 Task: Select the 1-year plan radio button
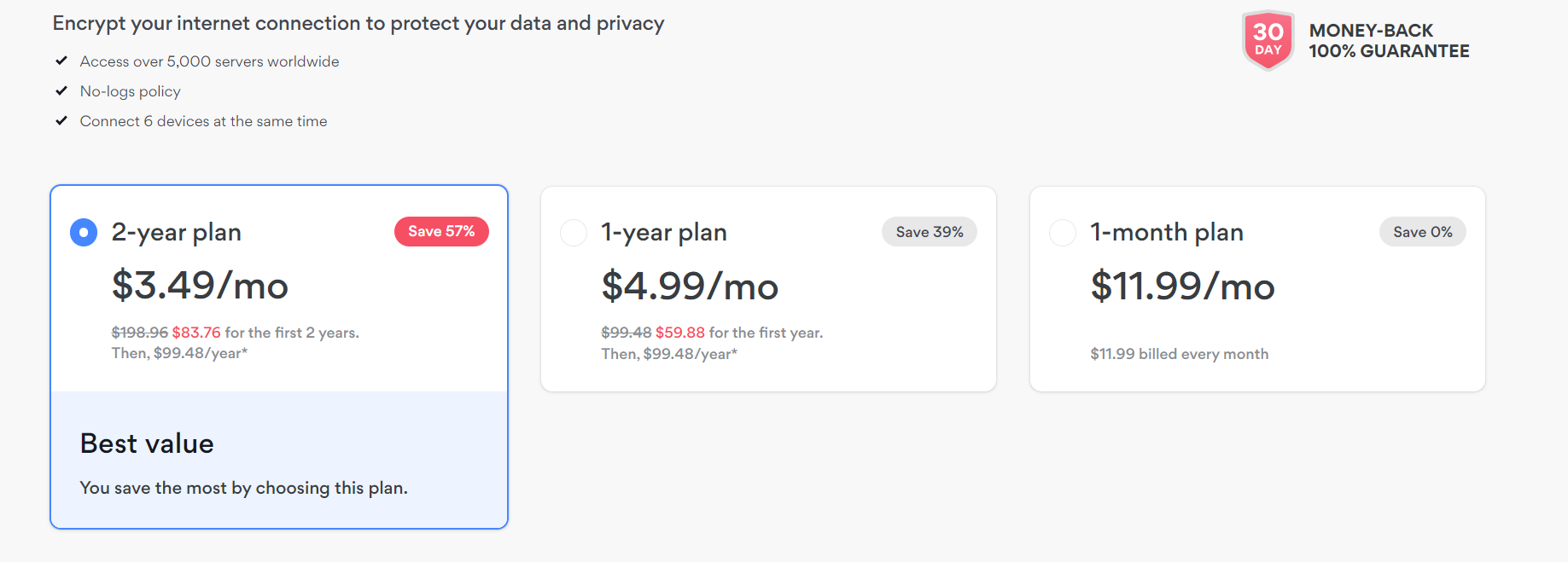[x=574, y=232]
